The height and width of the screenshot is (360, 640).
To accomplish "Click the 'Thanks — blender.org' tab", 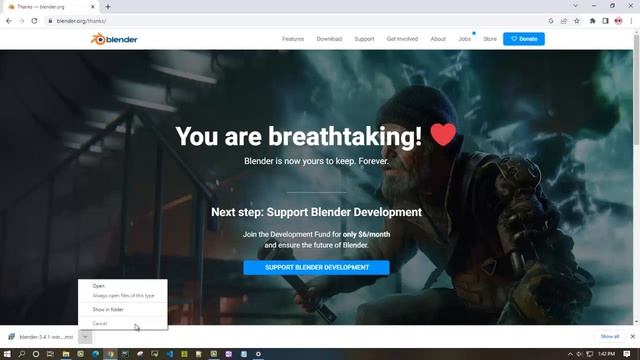I will click(x=51, y=7).
